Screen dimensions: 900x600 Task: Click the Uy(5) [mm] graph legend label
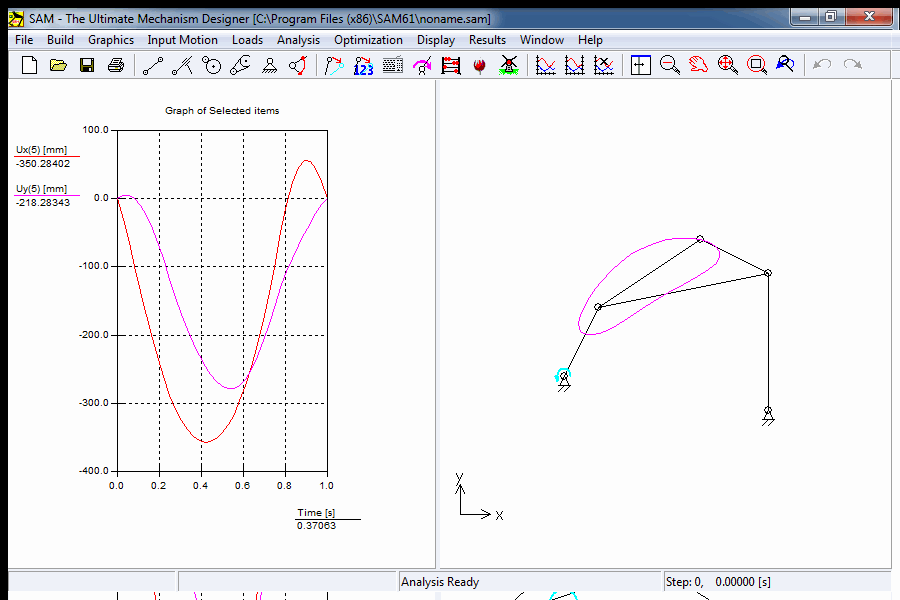click(41, 188)
